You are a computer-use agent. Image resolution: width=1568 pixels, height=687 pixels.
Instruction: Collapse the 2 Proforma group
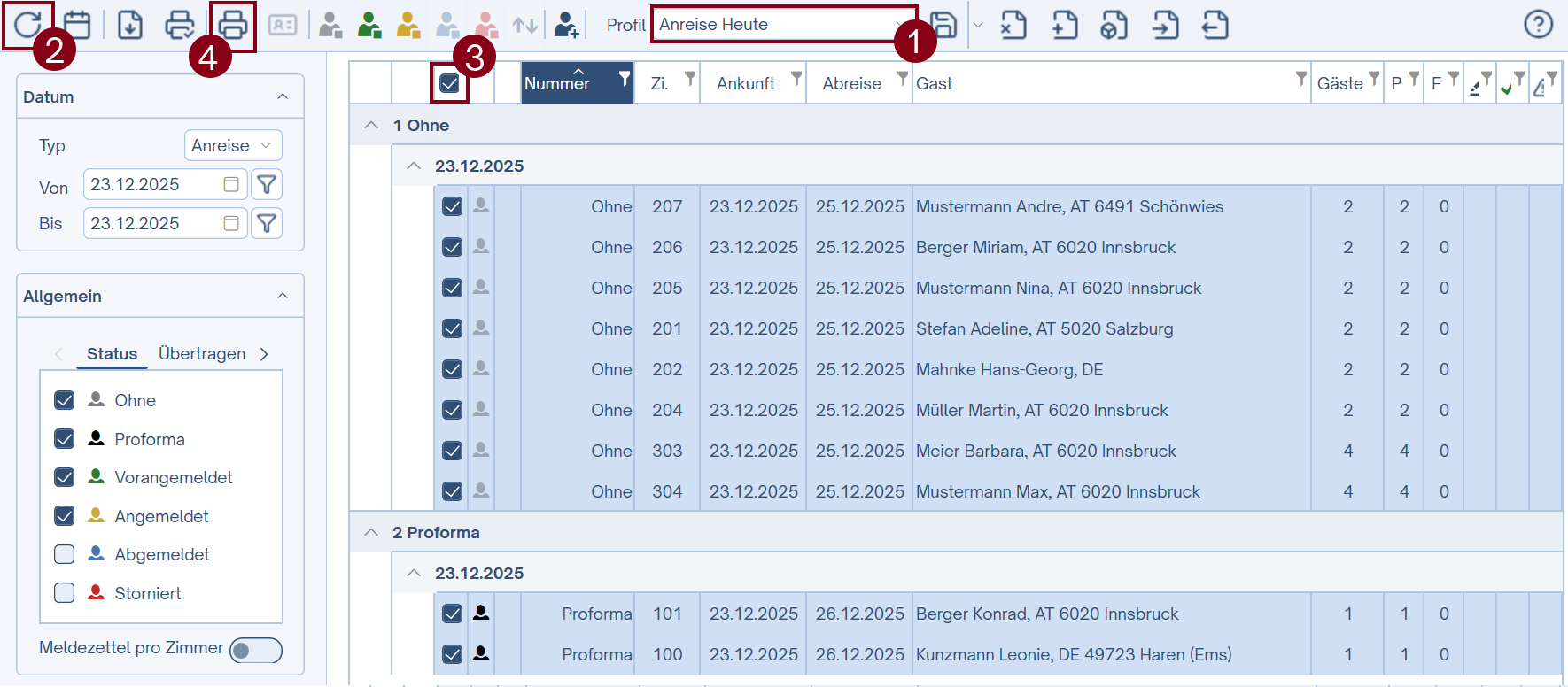pos(371,533)
